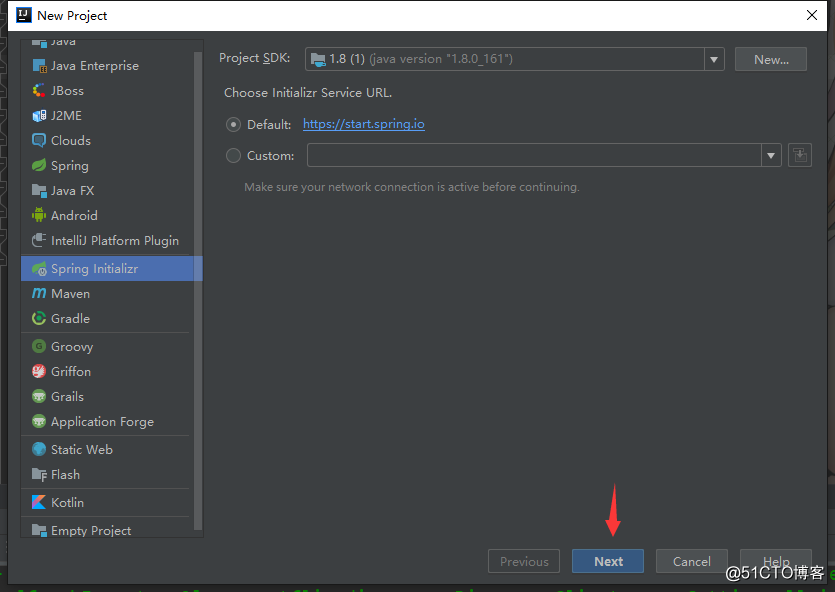Click the IntelliJ Platform Plugin icon

click(39, 241)
